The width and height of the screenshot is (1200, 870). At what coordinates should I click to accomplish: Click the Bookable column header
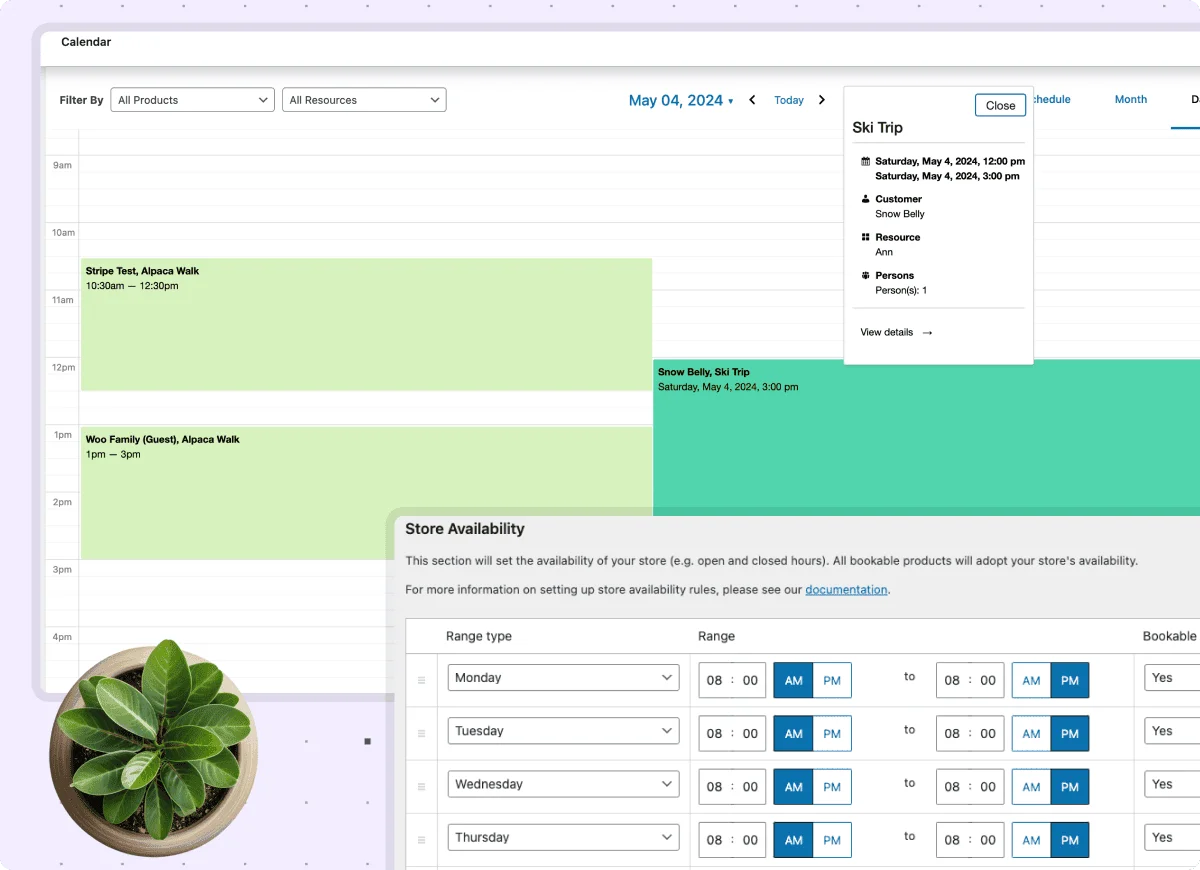1170,636
